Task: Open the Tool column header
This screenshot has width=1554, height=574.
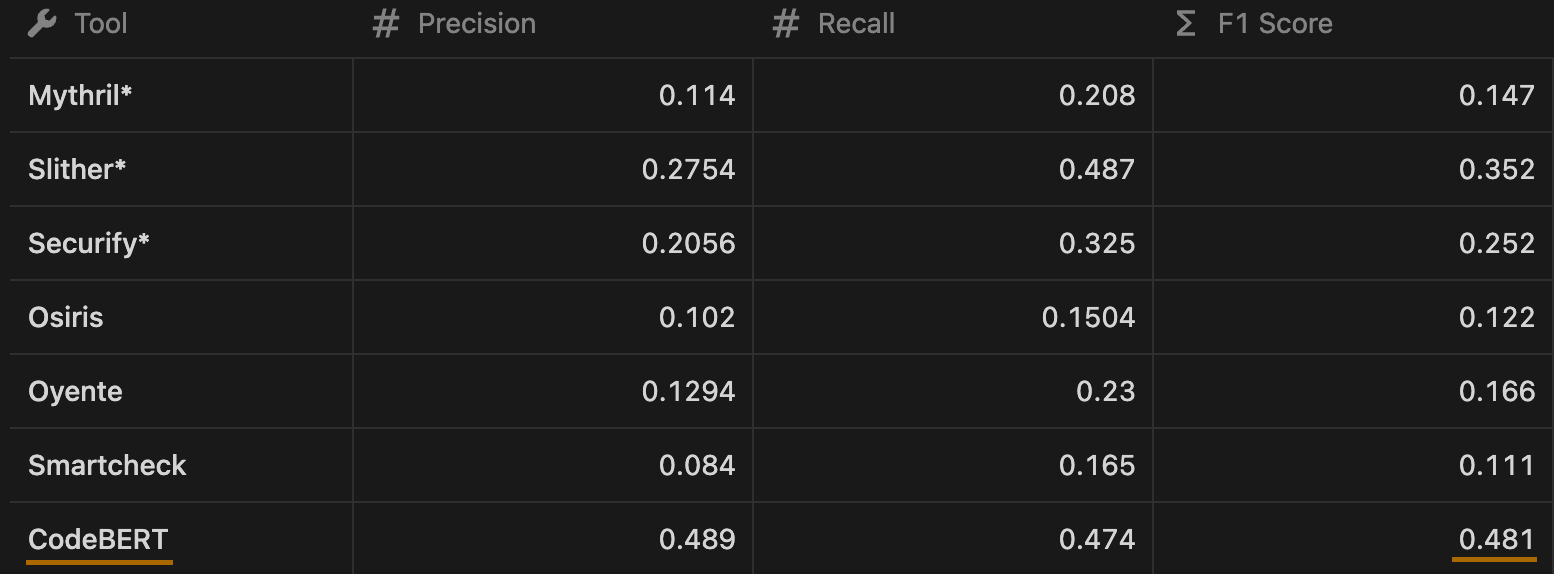Action: point(181,24)
